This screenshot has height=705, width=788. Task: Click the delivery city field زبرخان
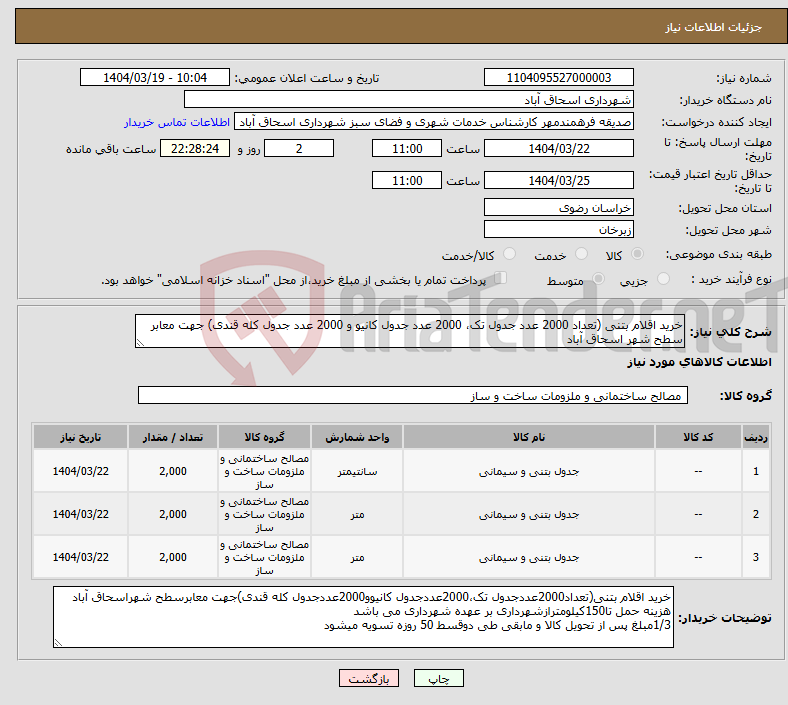pos(558,229)
